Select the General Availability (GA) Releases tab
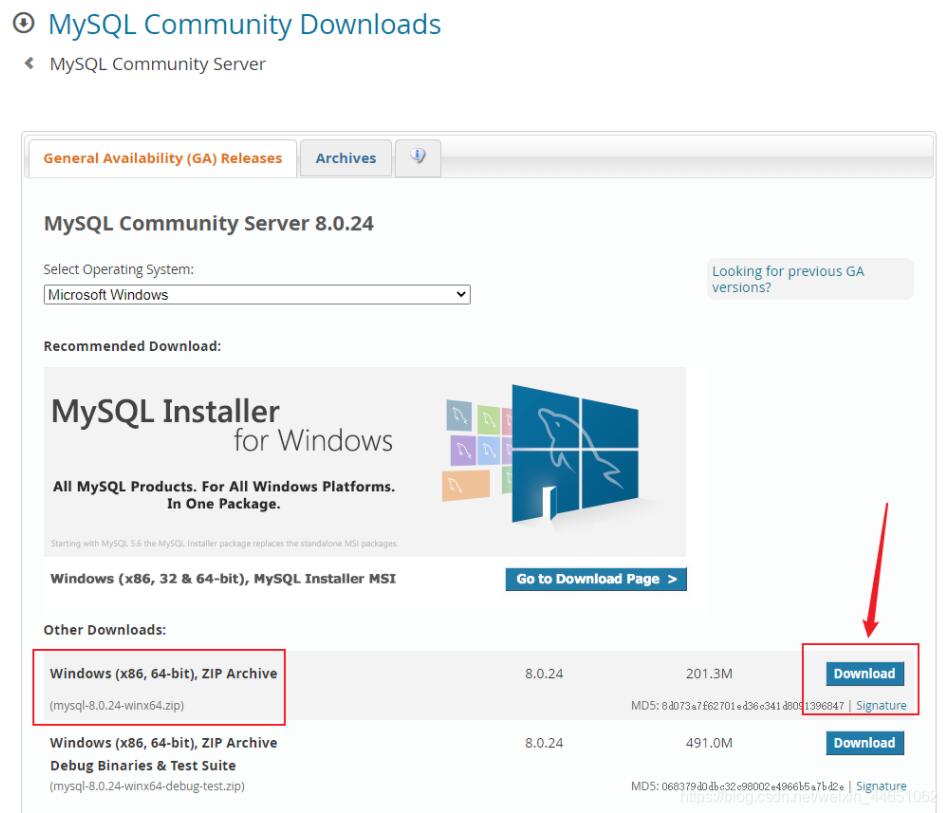 161,157
